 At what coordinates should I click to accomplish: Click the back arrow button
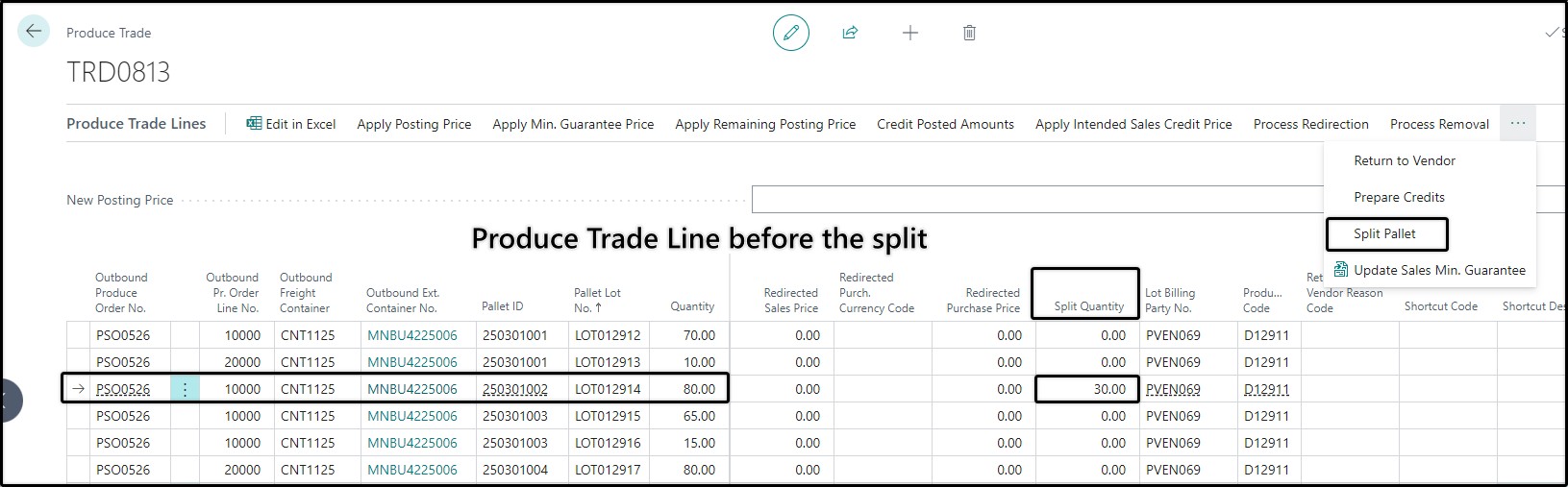point(34,32)
